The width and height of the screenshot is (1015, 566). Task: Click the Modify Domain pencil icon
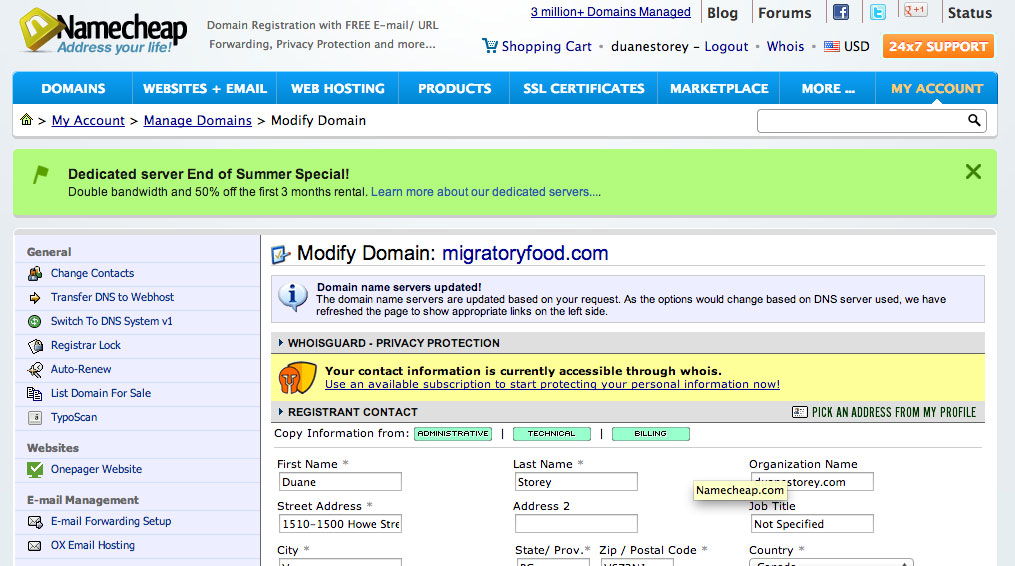[280, 255]
